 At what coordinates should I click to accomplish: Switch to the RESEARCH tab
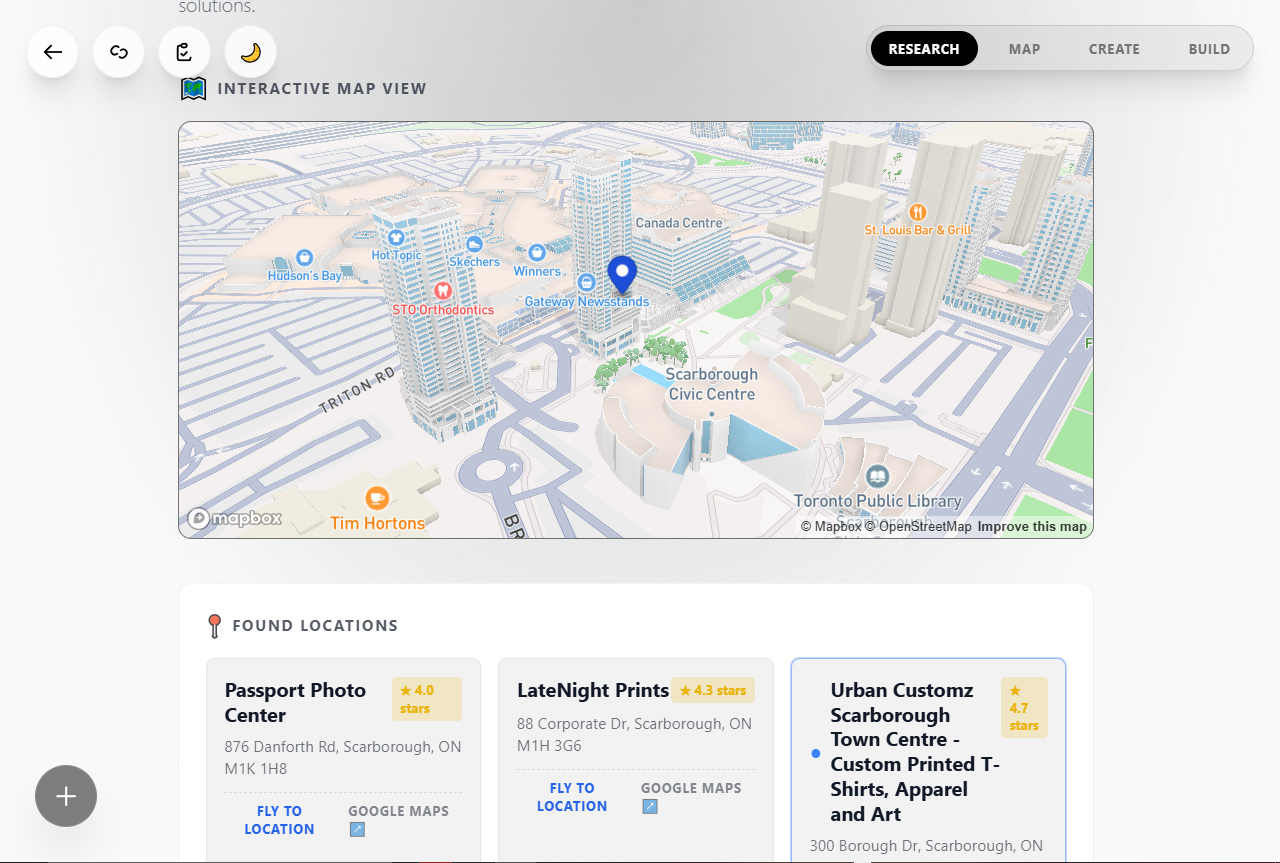point(924,49)
